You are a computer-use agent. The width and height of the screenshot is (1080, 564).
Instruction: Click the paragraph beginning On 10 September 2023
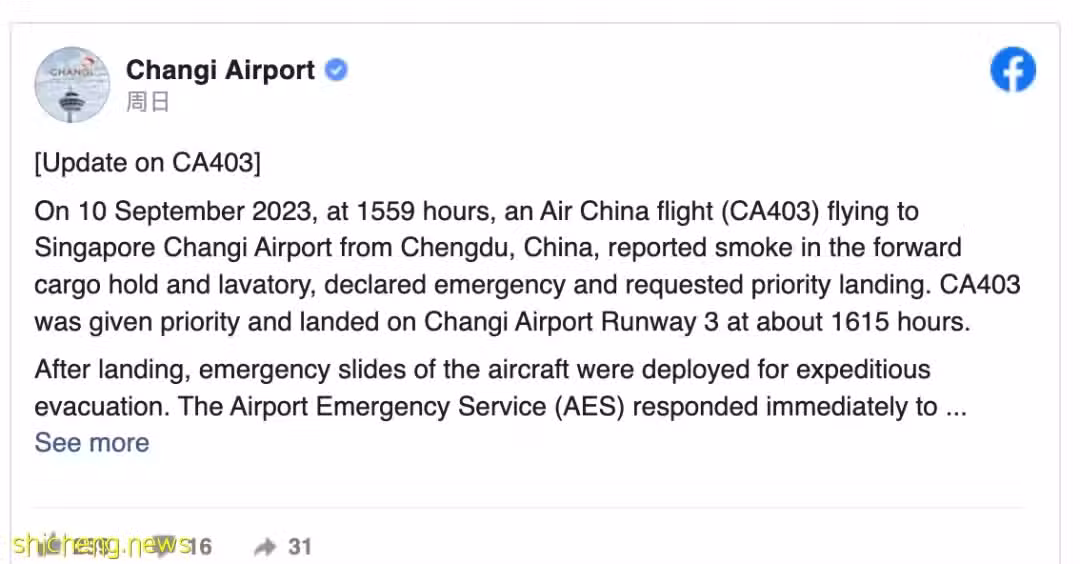[527, 267]
